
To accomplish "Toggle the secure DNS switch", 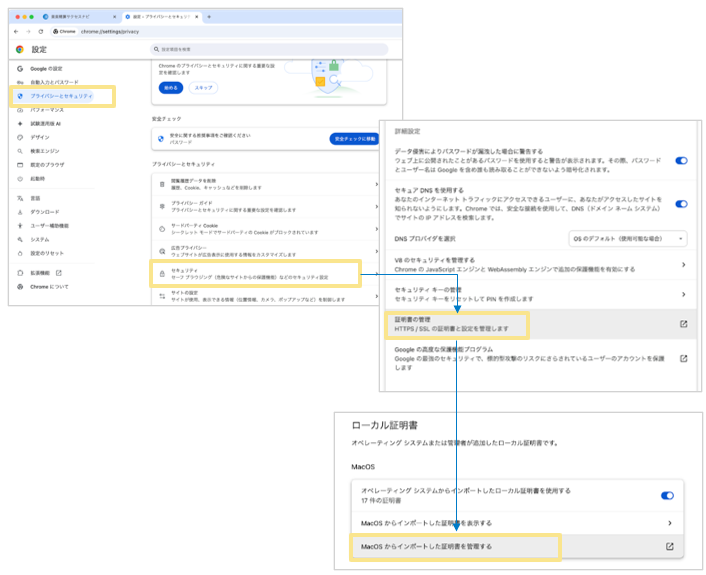I will (681, 203).
